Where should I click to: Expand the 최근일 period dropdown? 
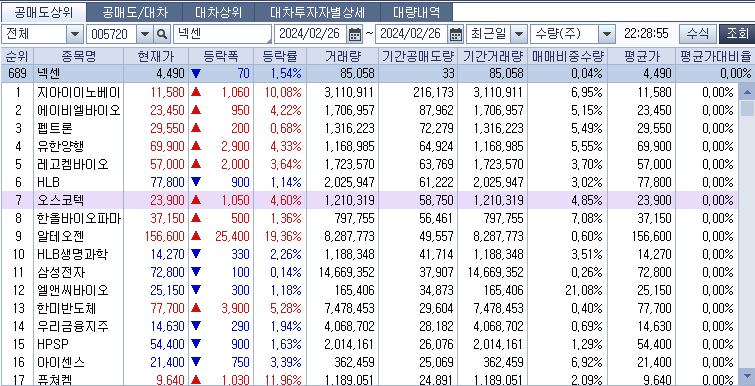(518, 34)
